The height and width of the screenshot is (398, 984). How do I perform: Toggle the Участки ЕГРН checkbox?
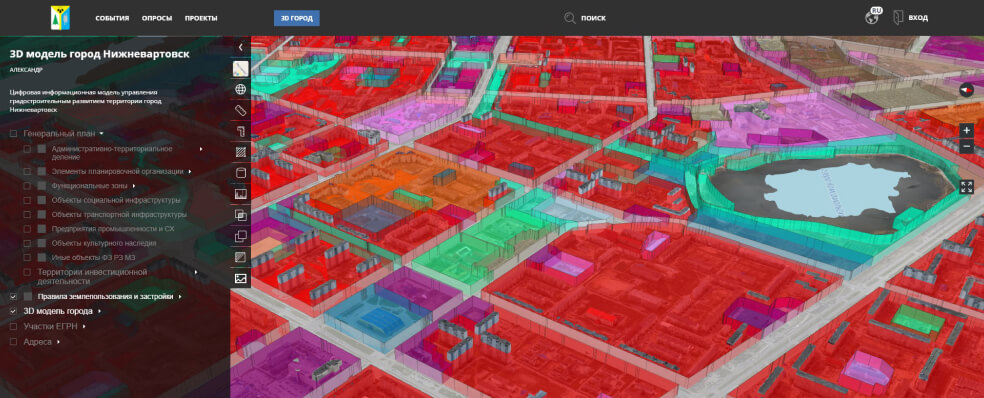[x=14, y=326]
